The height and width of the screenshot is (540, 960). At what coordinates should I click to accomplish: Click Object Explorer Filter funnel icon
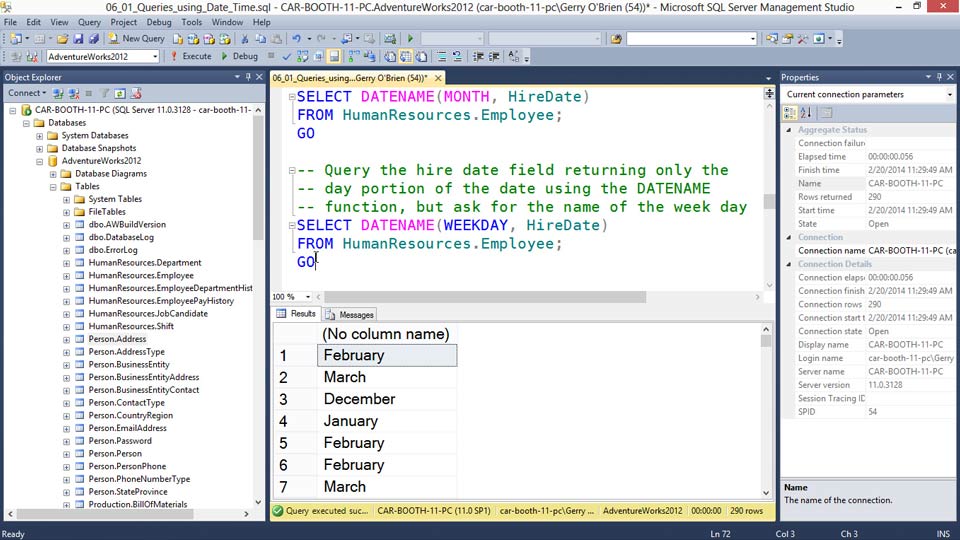coord(105,93)
